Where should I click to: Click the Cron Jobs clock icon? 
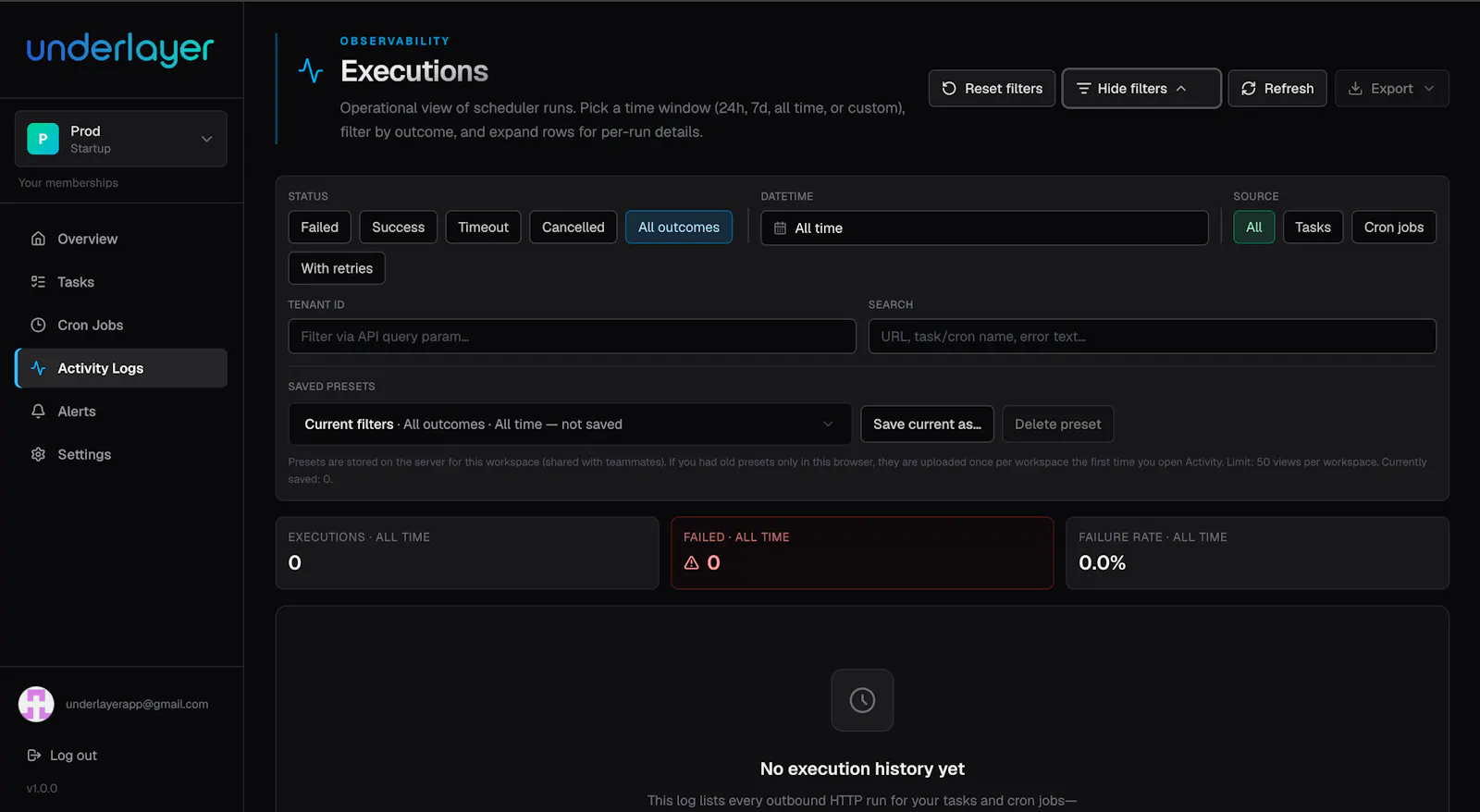coord(38,325)
